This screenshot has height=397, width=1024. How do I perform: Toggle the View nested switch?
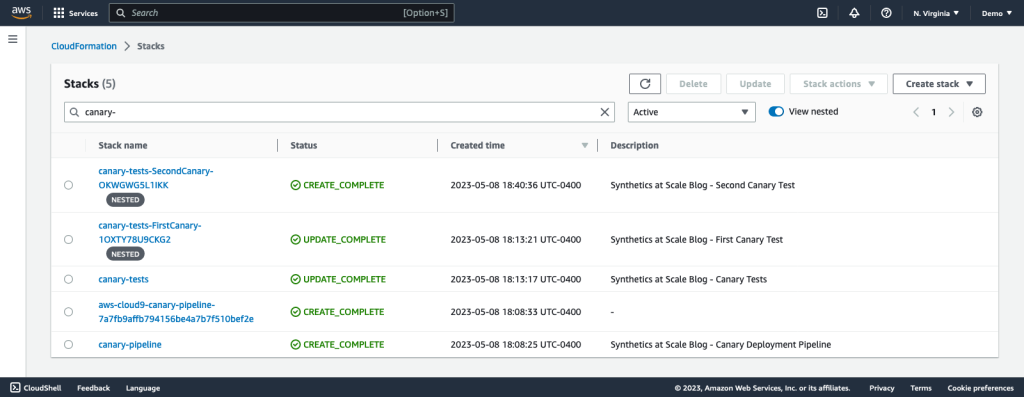click(x=776, y=112)
